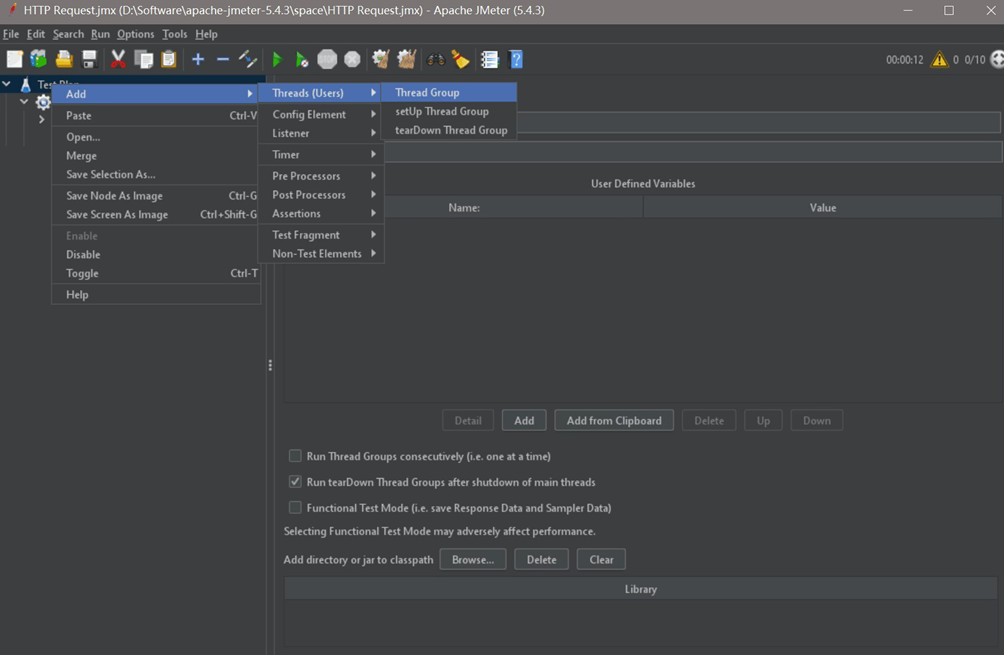Viewport: 1004px width, 655px height.
Task: Choose Save Node As Image entry
Action: (x=156, y=196)
